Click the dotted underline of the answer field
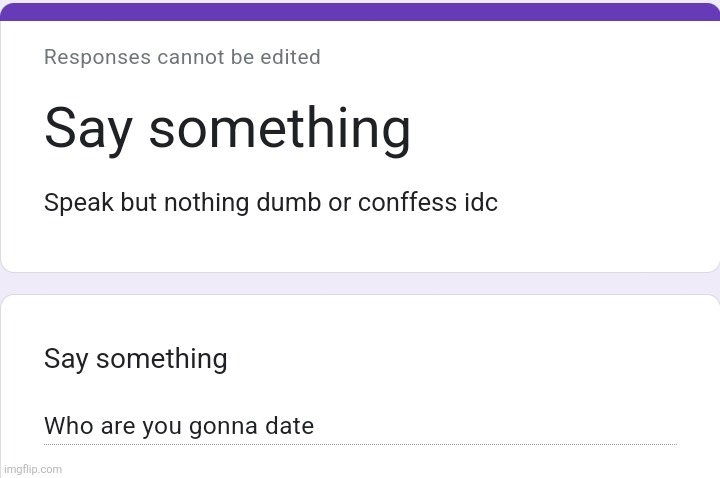This screenshot has width=720, height=478. (x=500, y=444)
